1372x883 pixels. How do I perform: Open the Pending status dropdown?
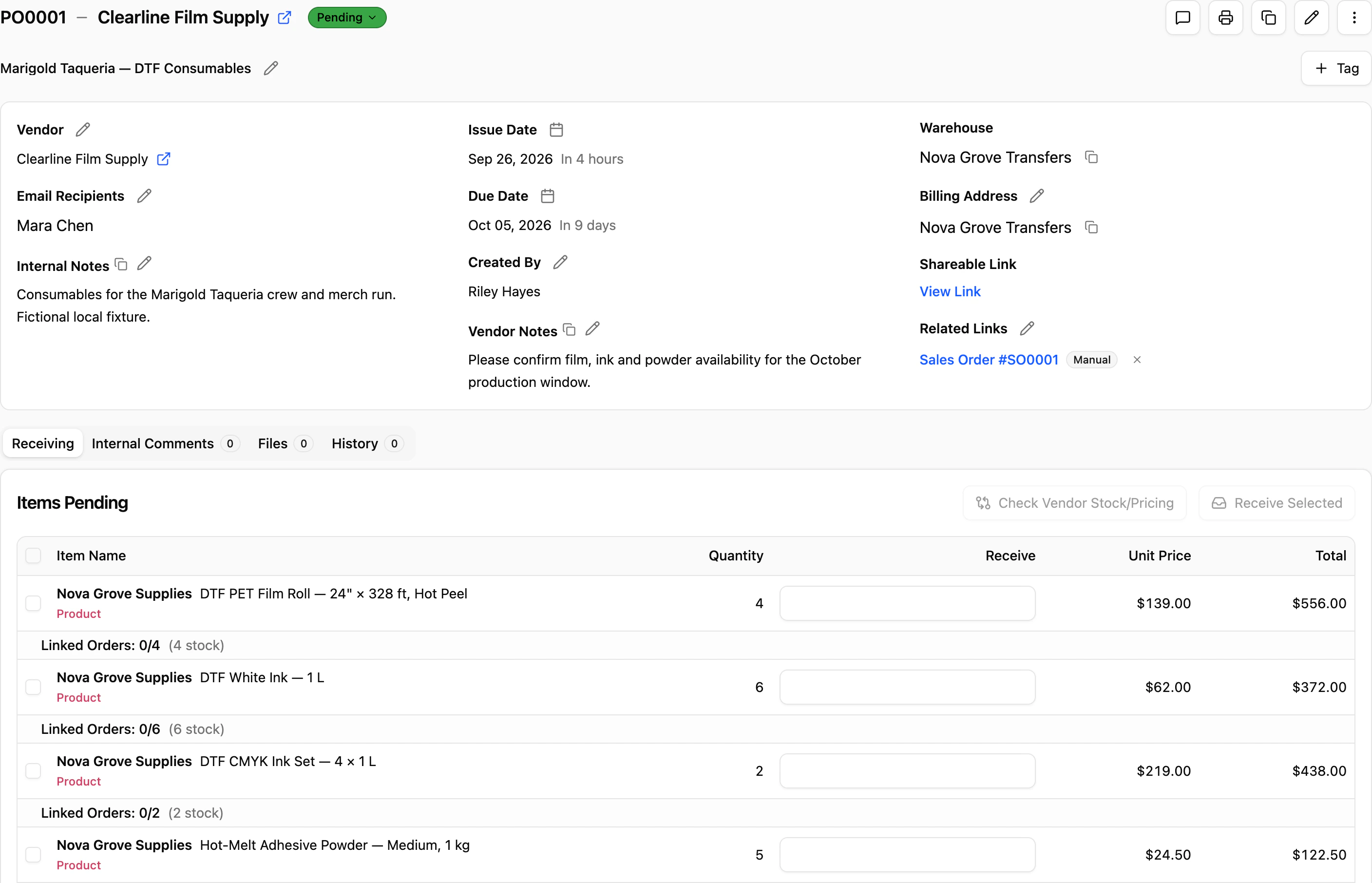pos(347,18)
